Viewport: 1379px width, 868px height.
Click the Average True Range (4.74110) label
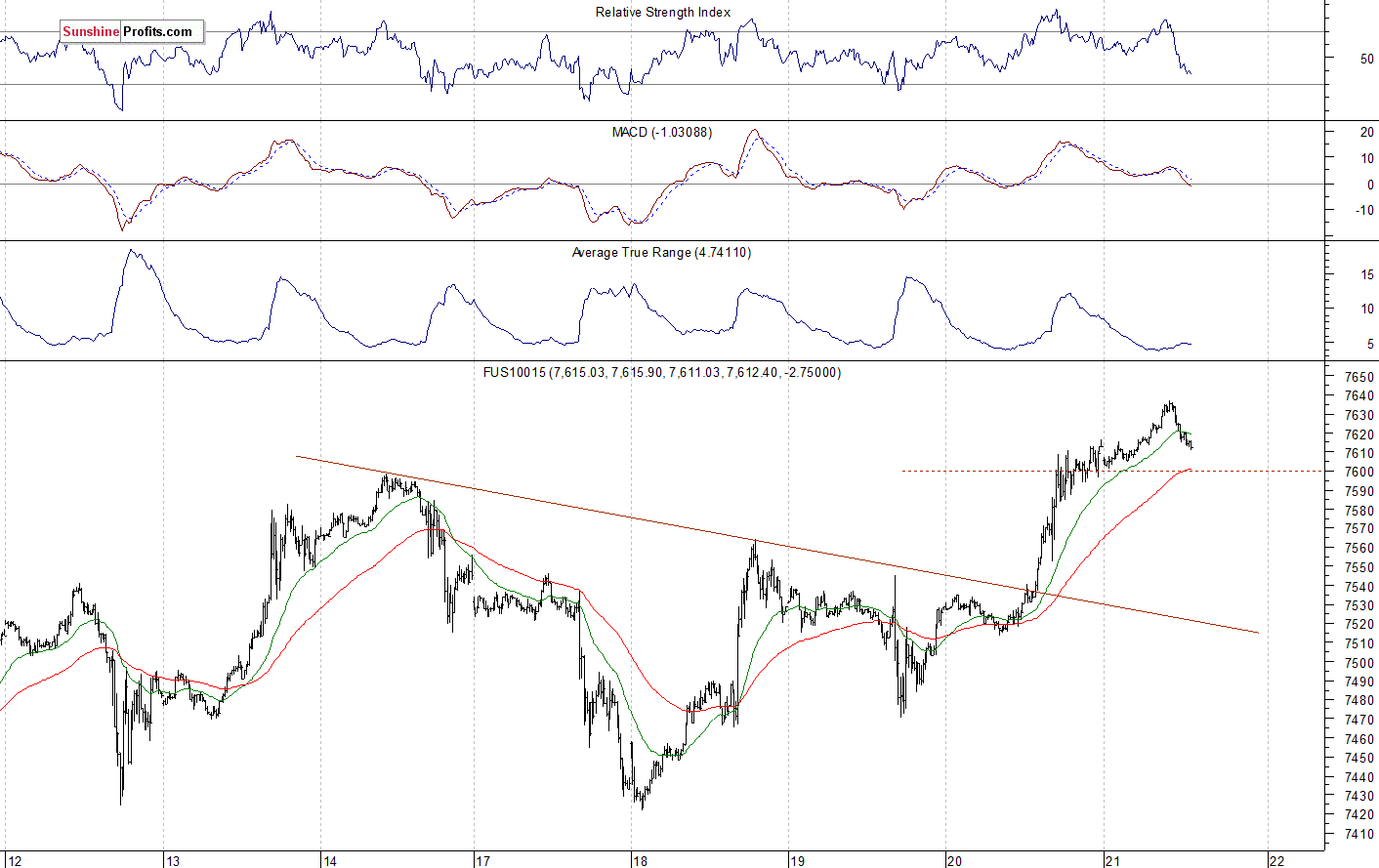[x=661, y=252]
